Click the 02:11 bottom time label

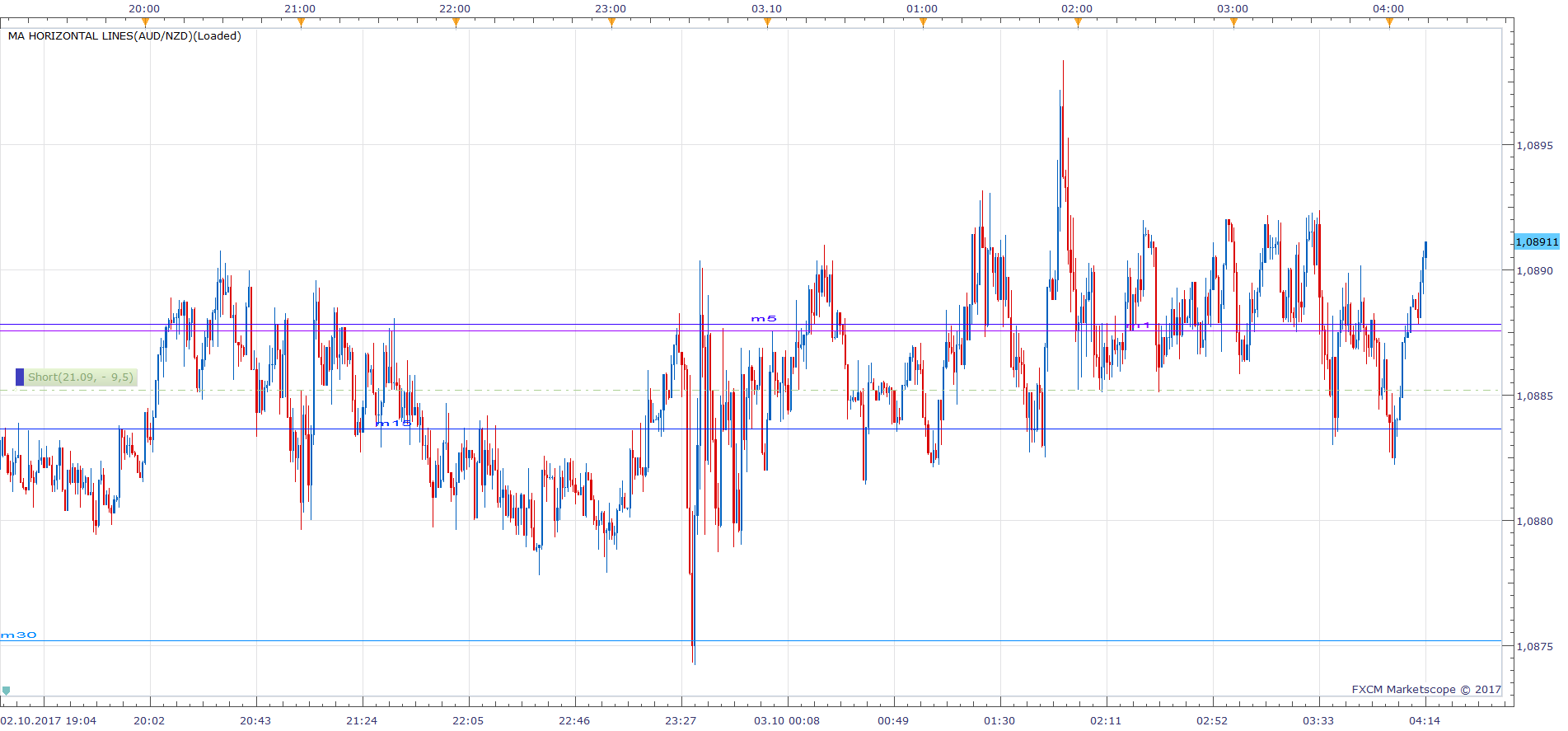[x=1106, y=720]
